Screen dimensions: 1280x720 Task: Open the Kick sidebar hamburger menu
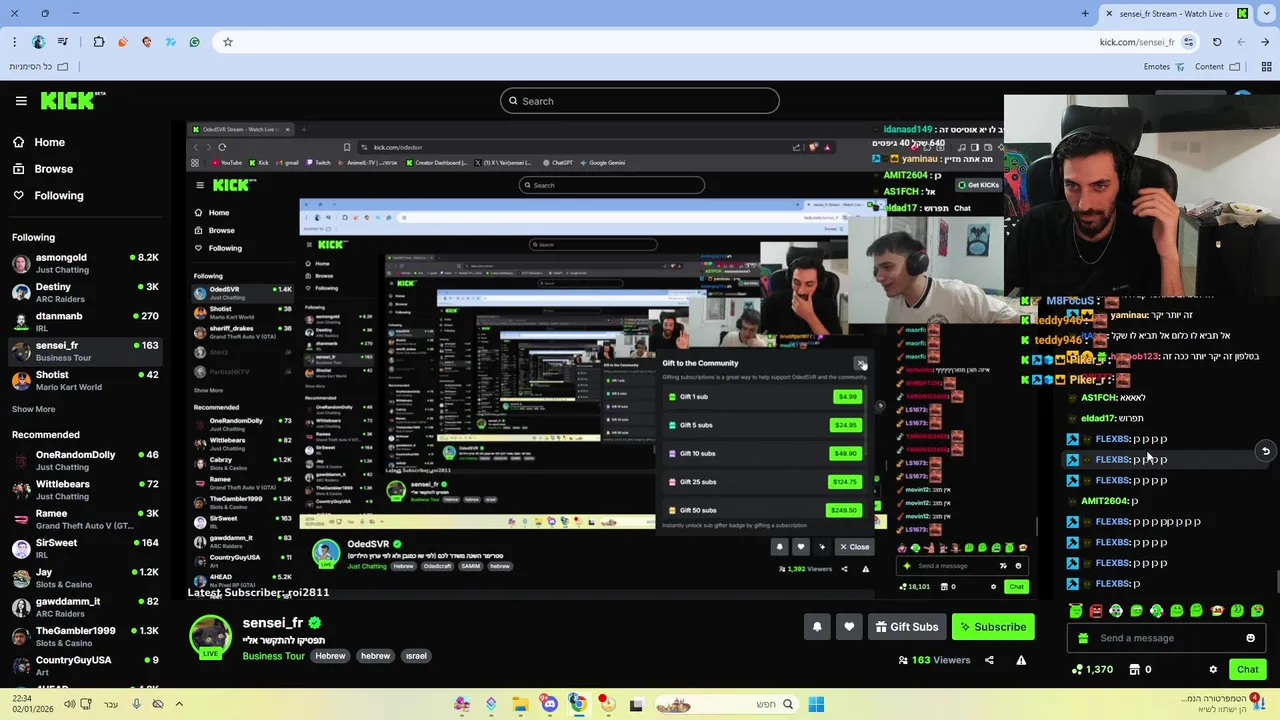(x=21, y=101)
